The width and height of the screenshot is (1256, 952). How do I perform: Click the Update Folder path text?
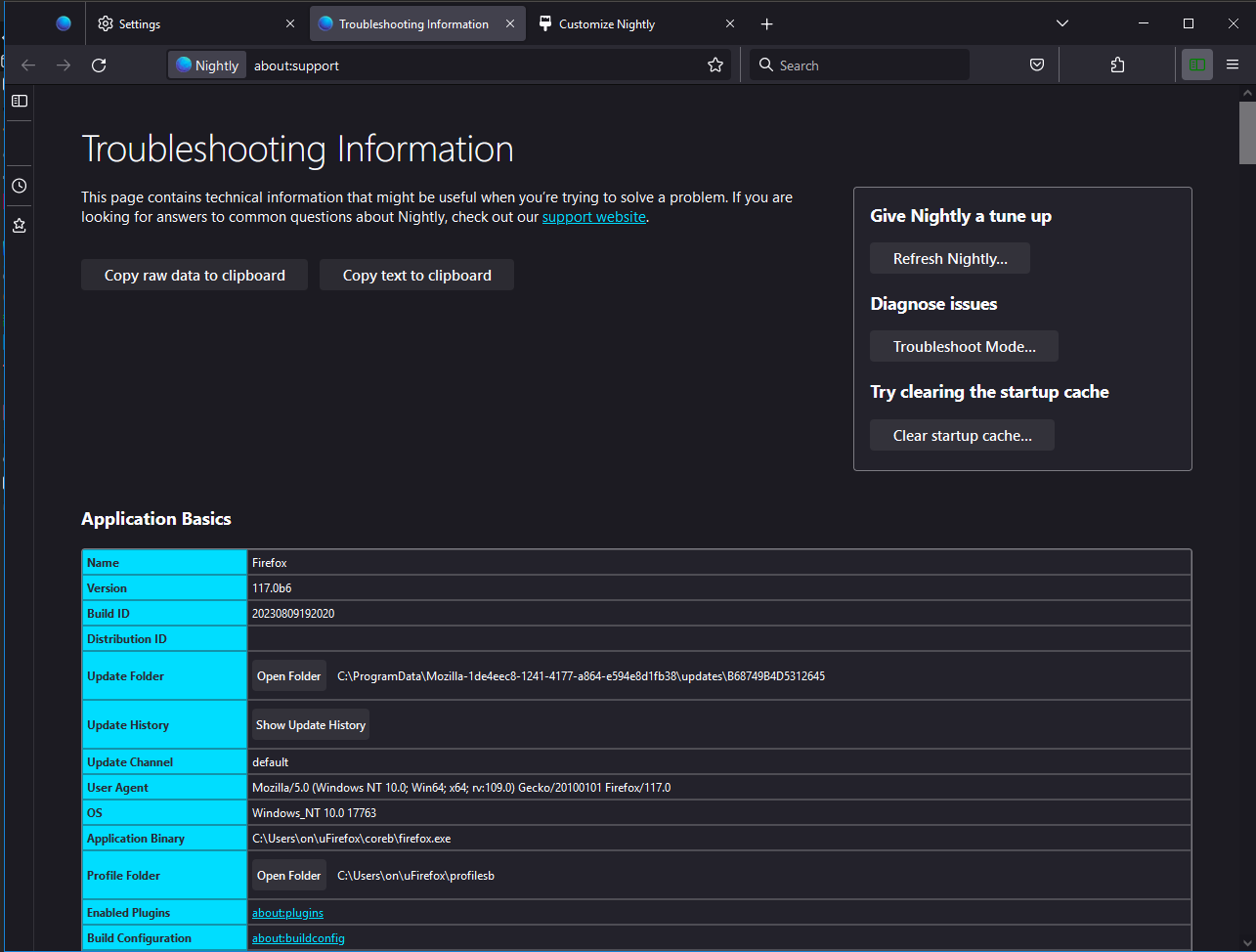click(x=582, y=675)
